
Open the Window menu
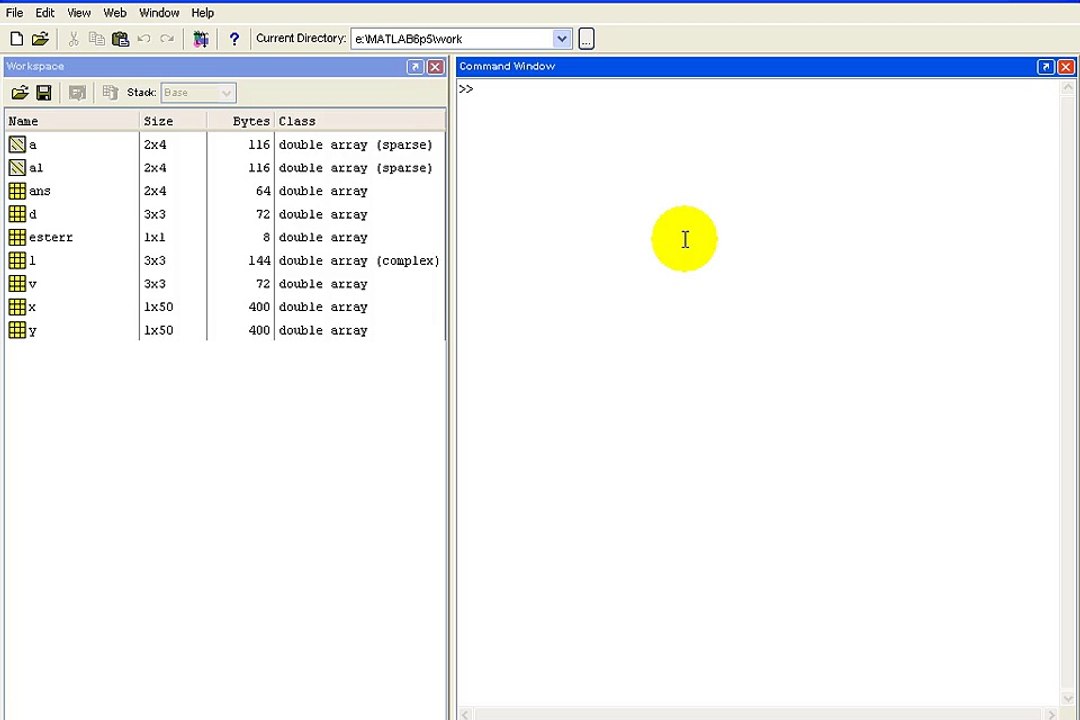159,12
